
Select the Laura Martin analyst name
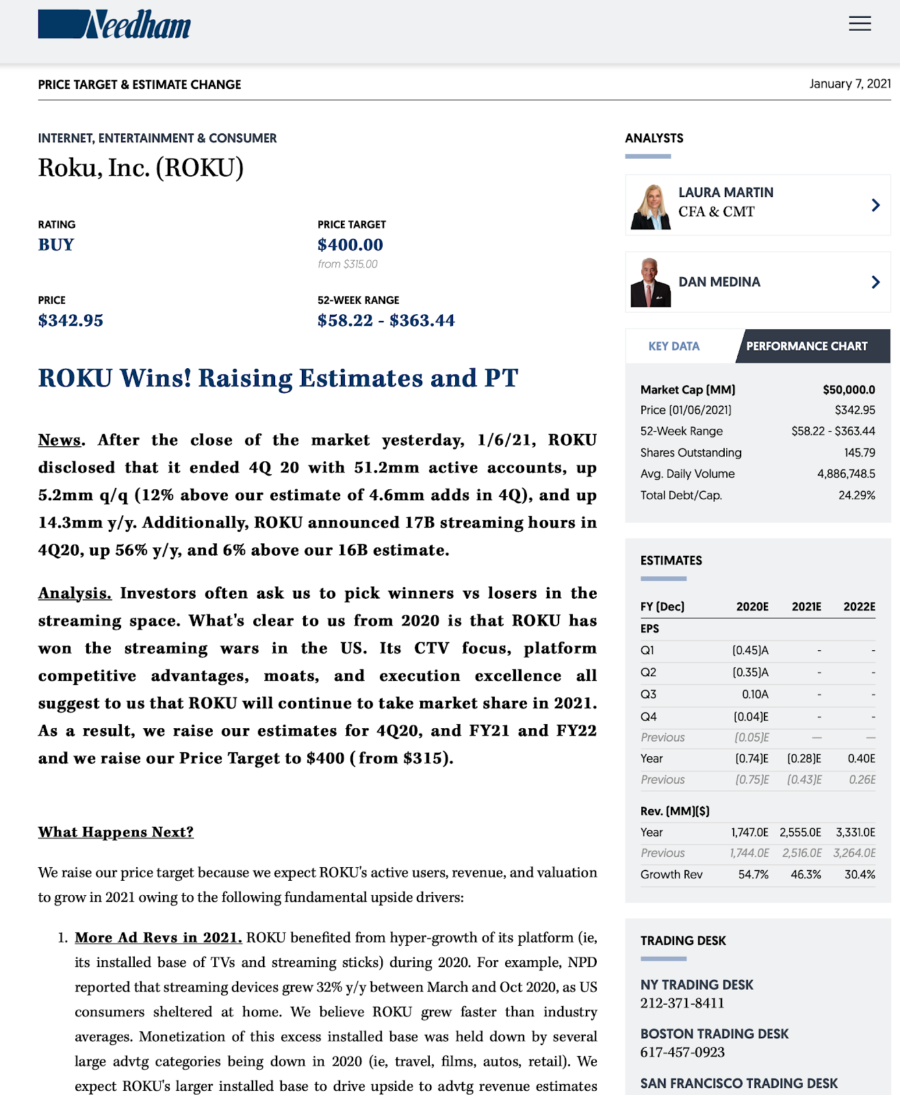[x=726, y=193]
